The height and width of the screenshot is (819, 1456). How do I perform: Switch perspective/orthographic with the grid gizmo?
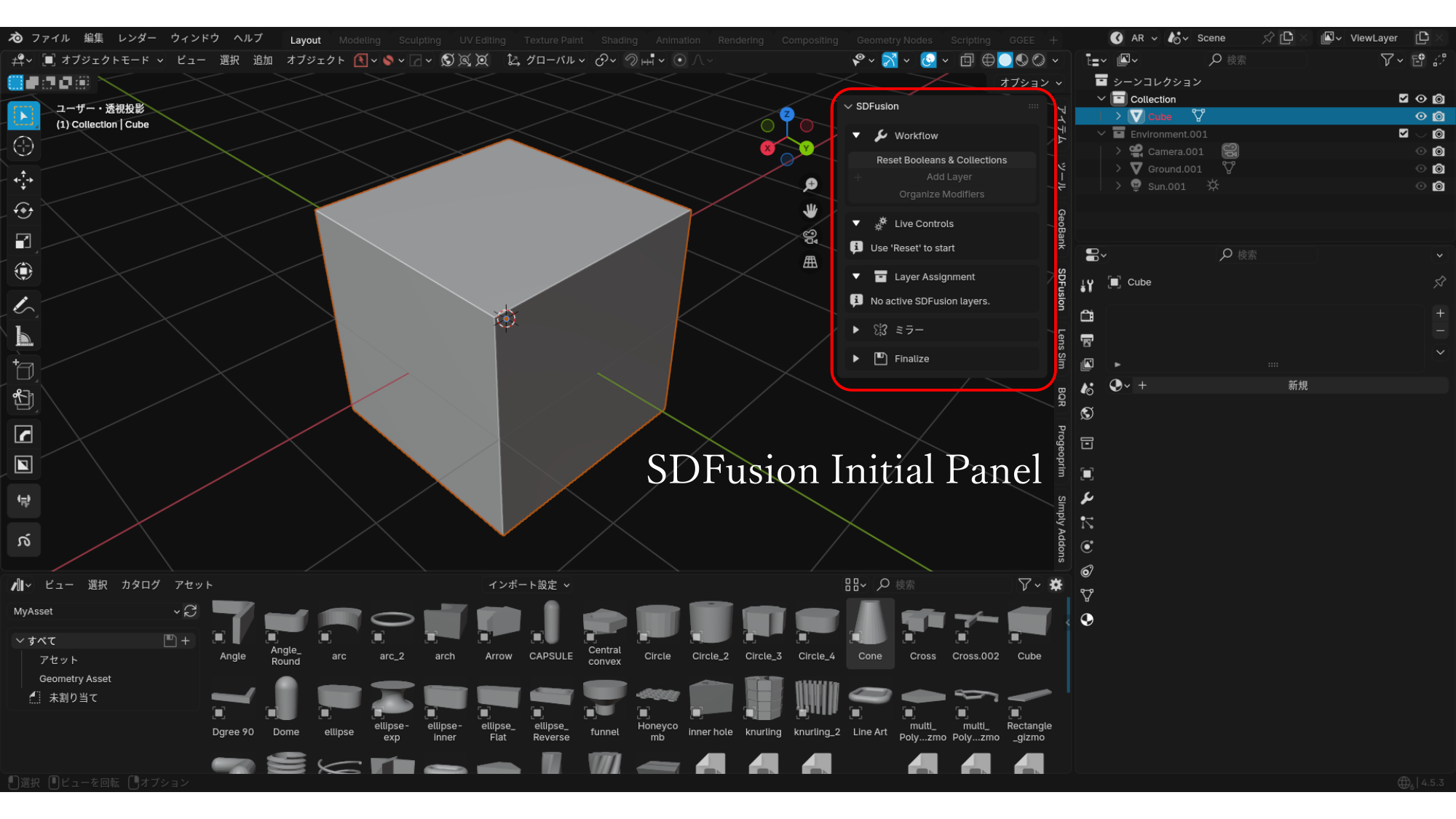pyautogui.click(x=810, y=262)
